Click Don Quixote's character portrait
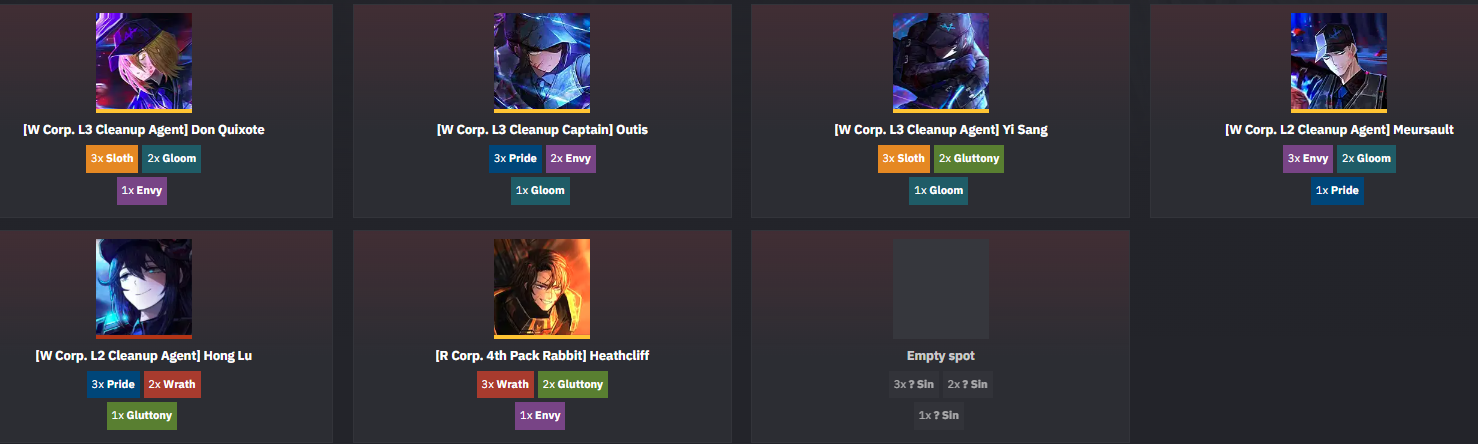 click(x=144, y=62)
